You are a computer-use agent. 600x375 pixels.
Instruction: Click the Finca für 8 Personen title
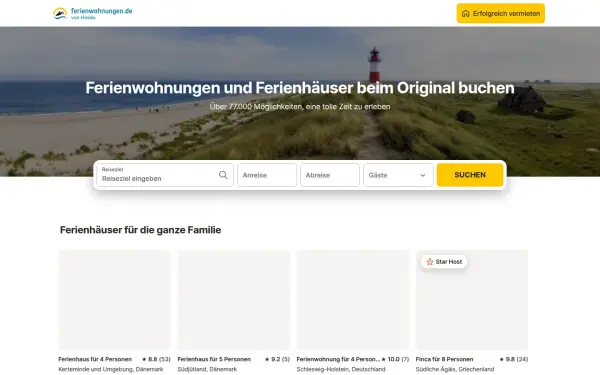tap(444, 359)
